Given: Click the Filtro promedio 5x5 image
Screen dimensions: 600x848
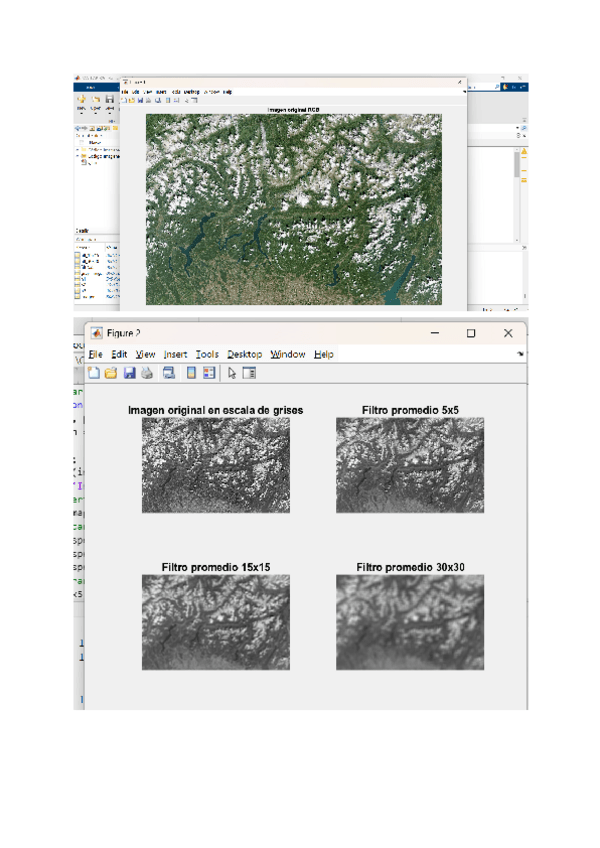Looking at the screenshot, I should pos(410,465).
